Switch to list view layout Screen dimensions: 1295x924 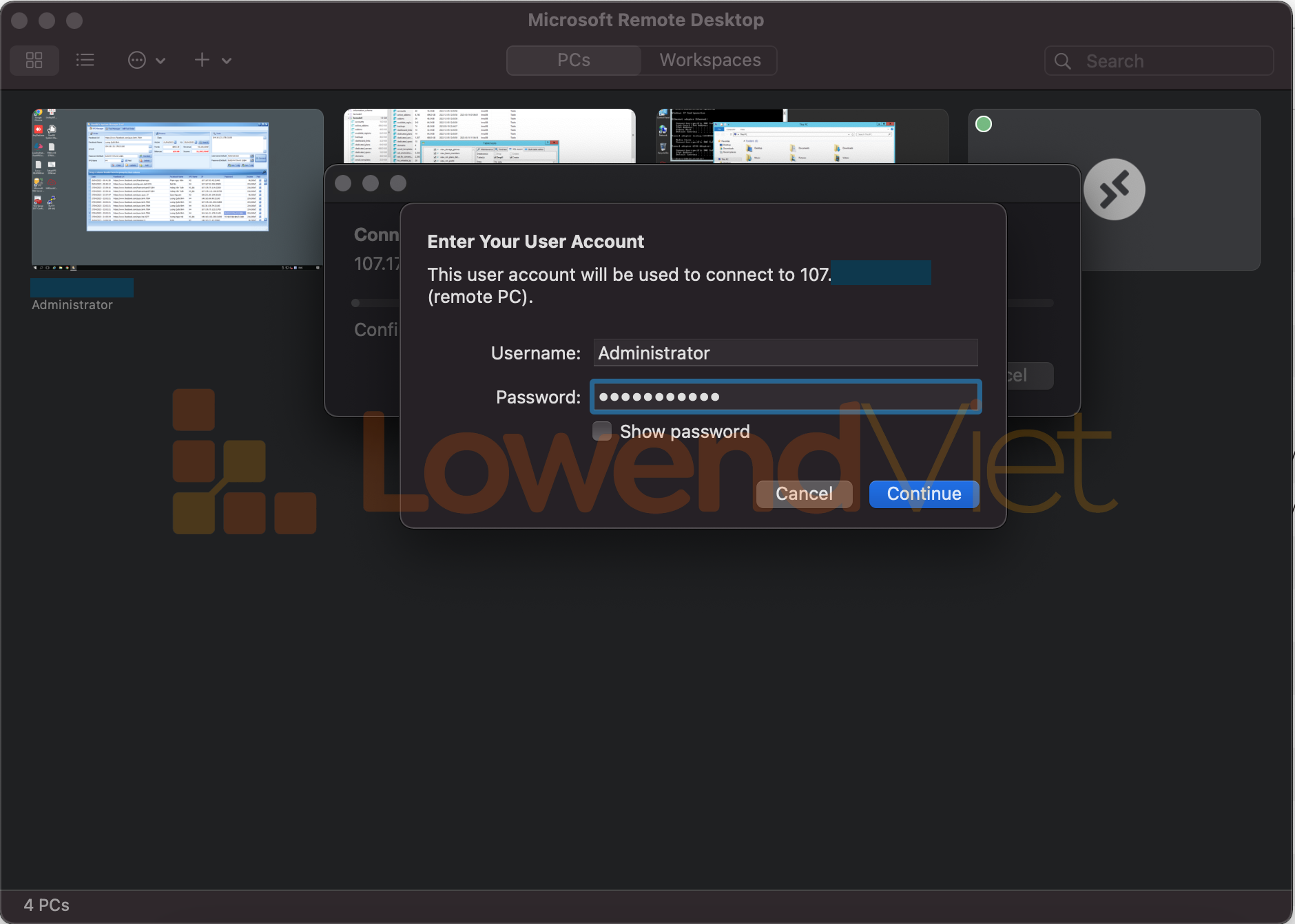pos(85,61)
